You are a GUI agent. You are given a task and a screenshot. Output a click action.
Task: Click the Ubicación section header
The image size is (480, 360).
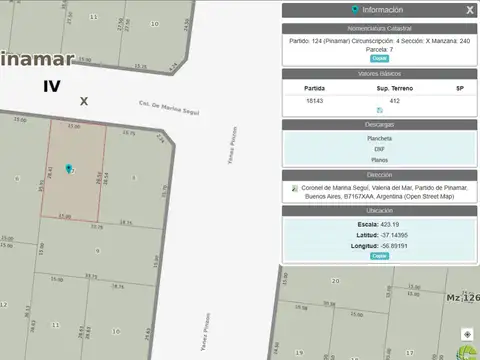click(x=379, y=210)
